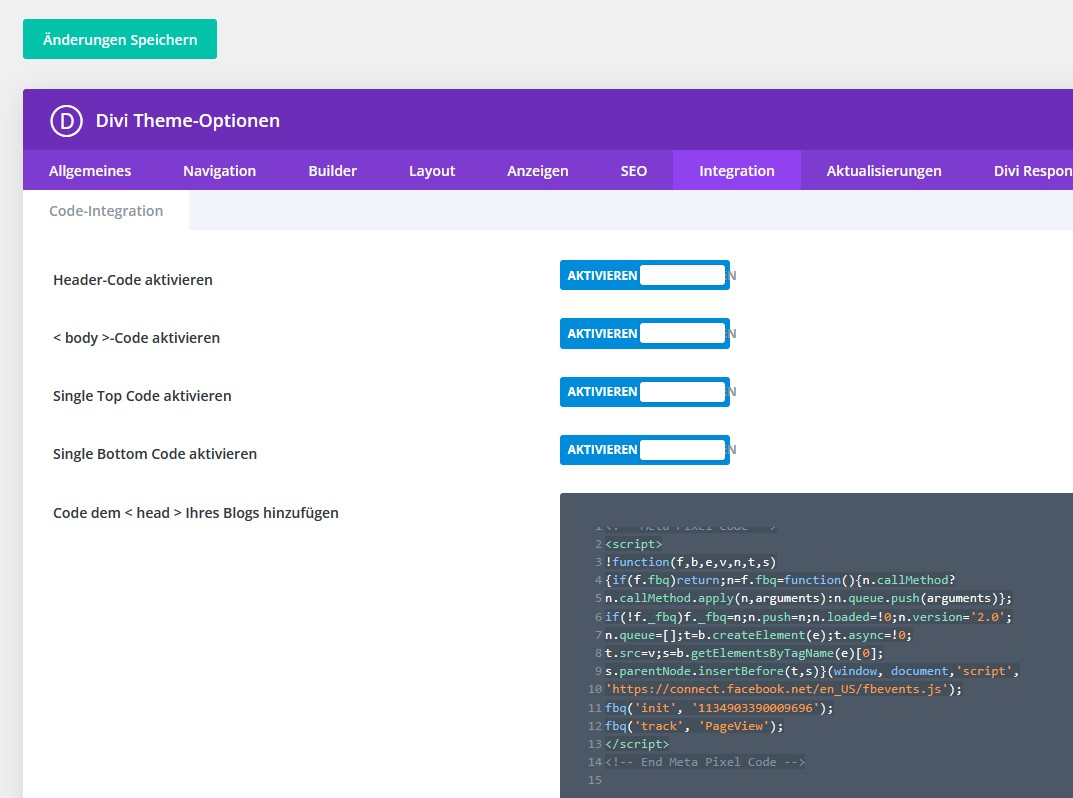Click code line with fbq('track', 'PageView')

(x=694, y=726)
